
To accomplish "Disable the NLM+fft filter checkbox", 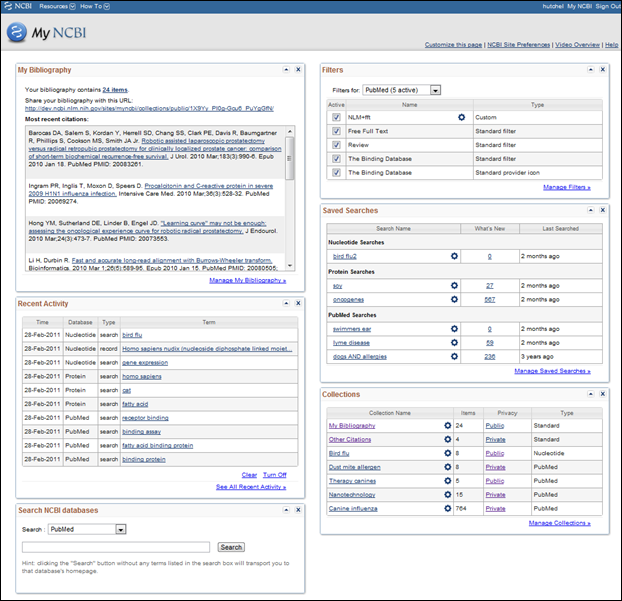I will [x=336, y=117].
